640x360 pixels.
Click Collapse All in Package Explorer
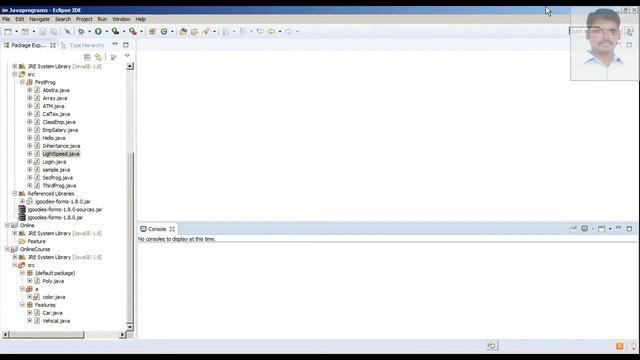click(x=87, y=57)
